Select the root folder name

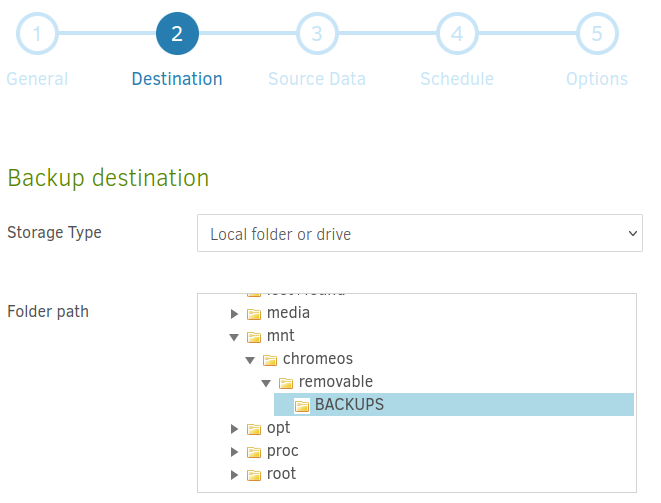(281, 474)
